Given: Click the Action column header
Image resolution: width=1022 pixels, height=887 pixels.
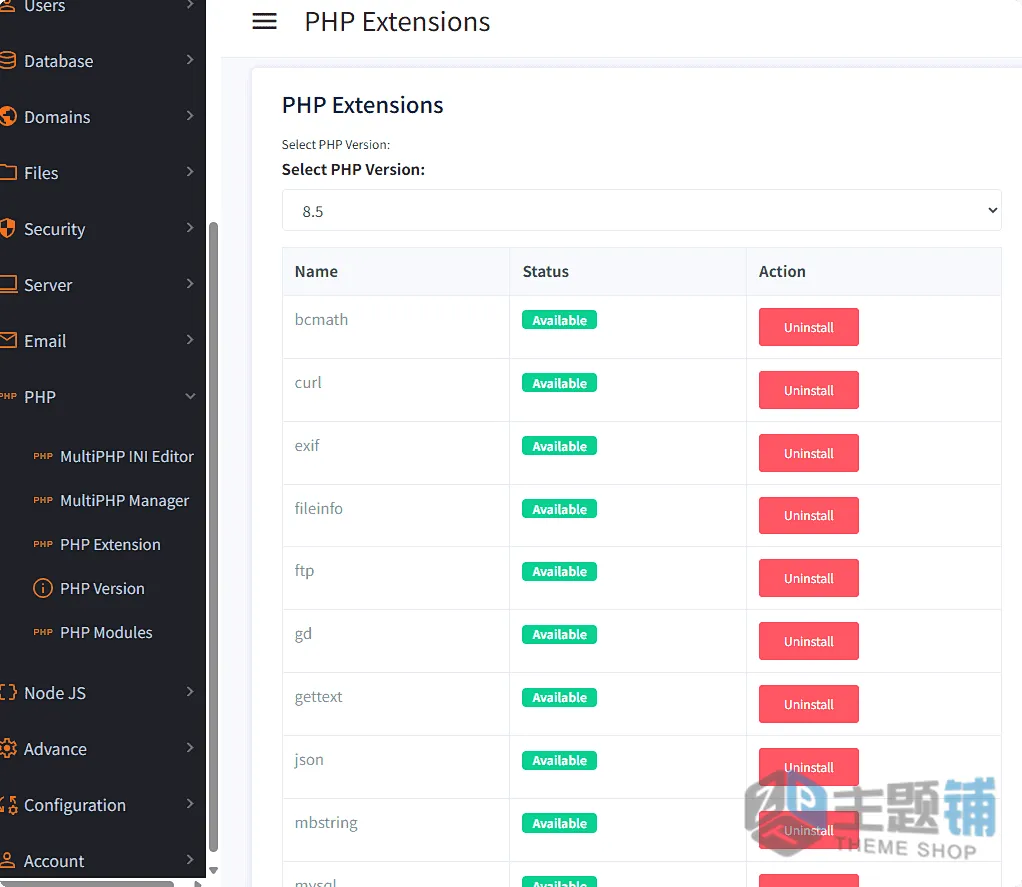Looking at the screenshot, I should coord(782,271).
